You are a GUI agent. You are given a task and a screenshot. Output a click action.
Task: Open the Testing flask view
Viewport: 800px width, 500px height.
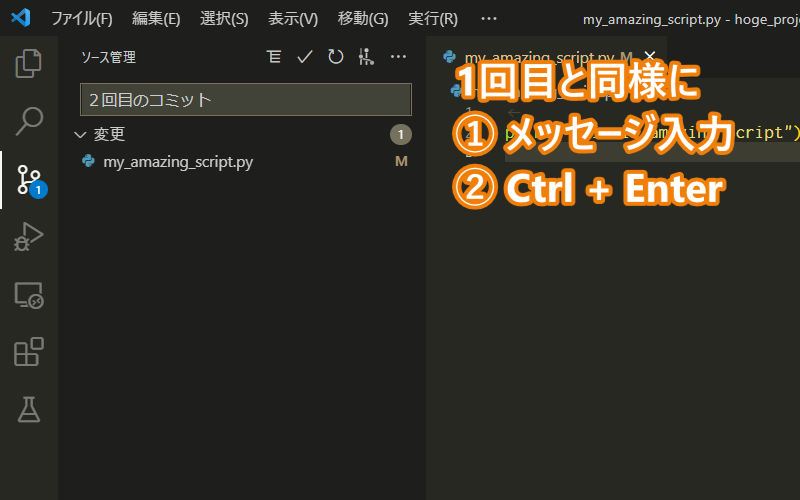click(x=29, y=409)
